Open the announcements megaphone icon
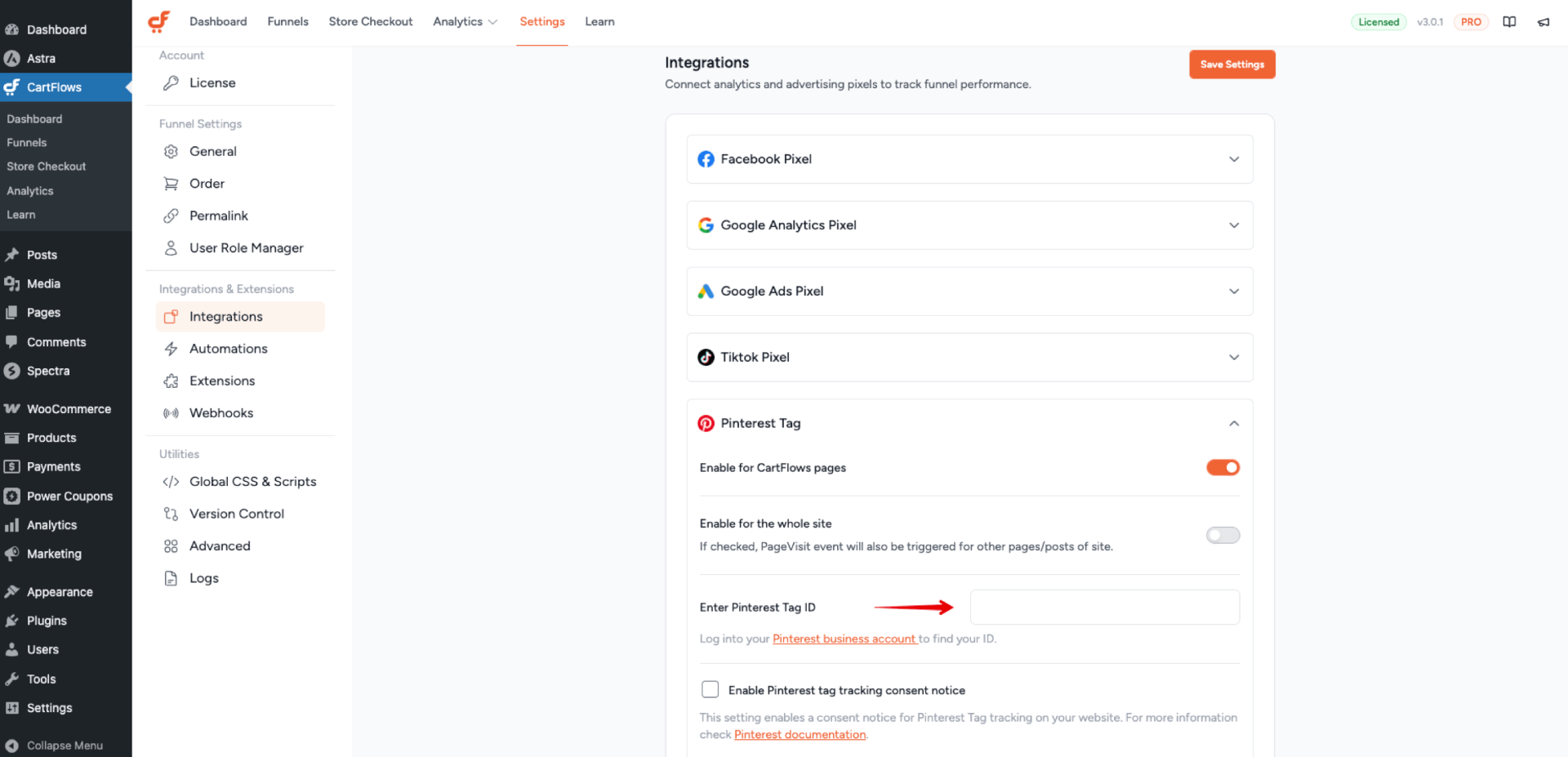Screen dimensions: 1568x757 [1543, 22]
